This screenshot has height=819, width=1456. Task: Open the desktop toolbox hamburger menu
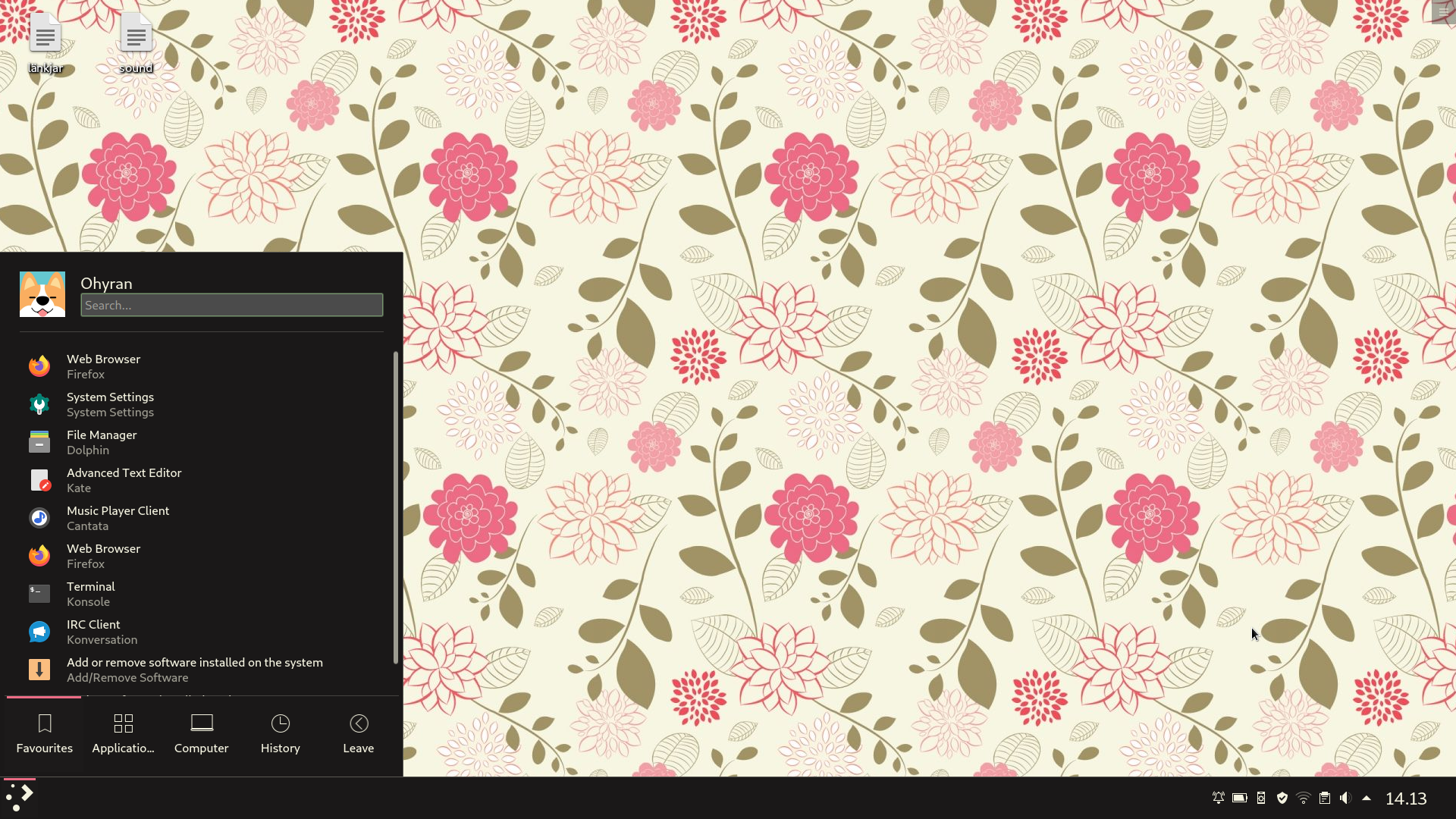[x=1443, y=11]
